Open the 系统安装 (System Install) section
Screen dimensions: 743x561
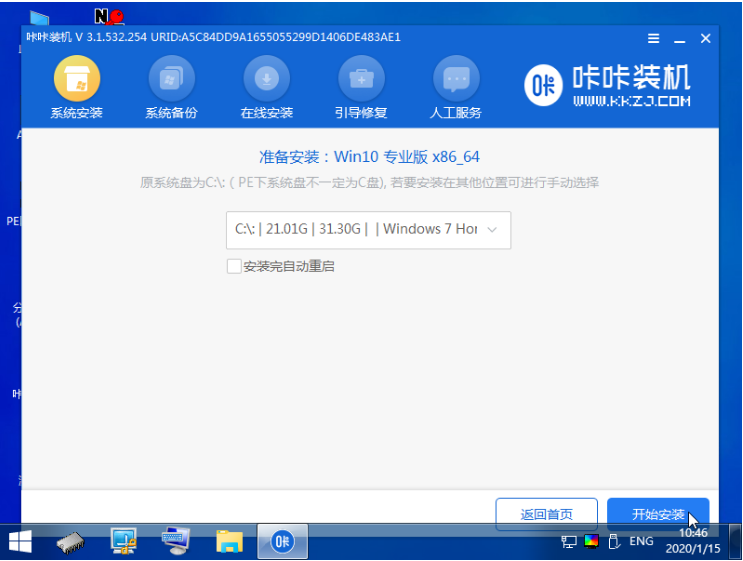[x=76, y=88]
